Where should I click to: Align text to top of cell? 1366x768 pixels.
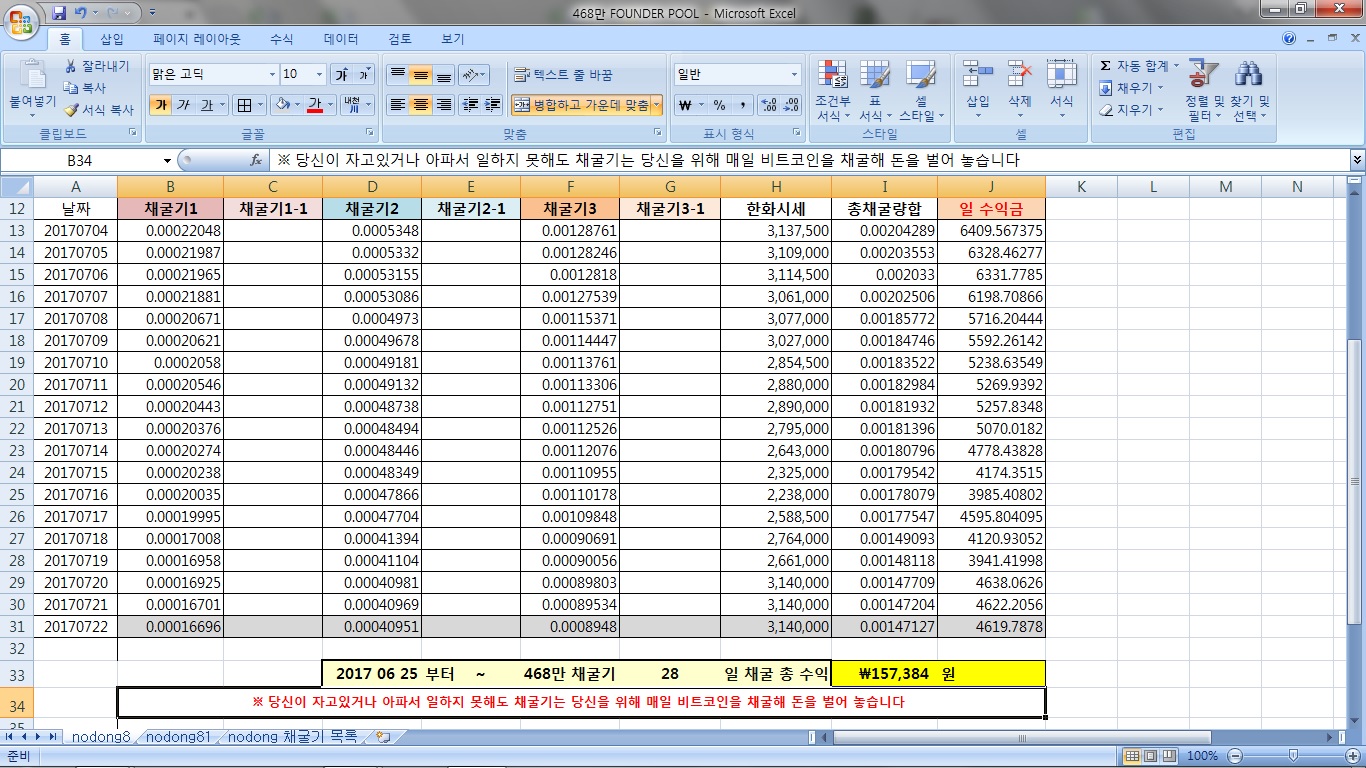397,75
